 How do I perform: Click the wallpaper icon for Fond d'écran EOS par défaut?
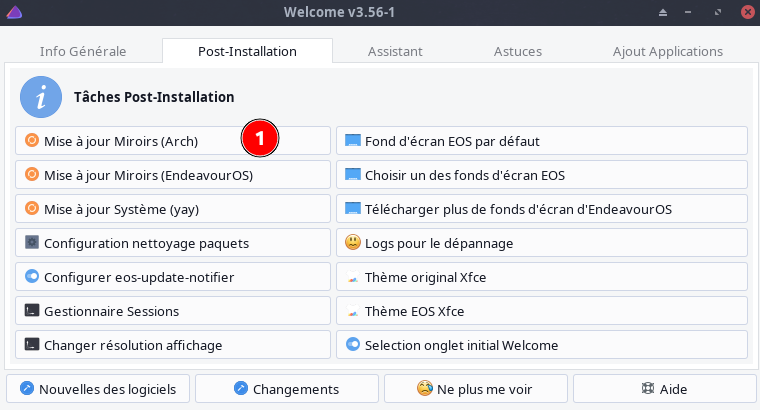coord(352,141)
